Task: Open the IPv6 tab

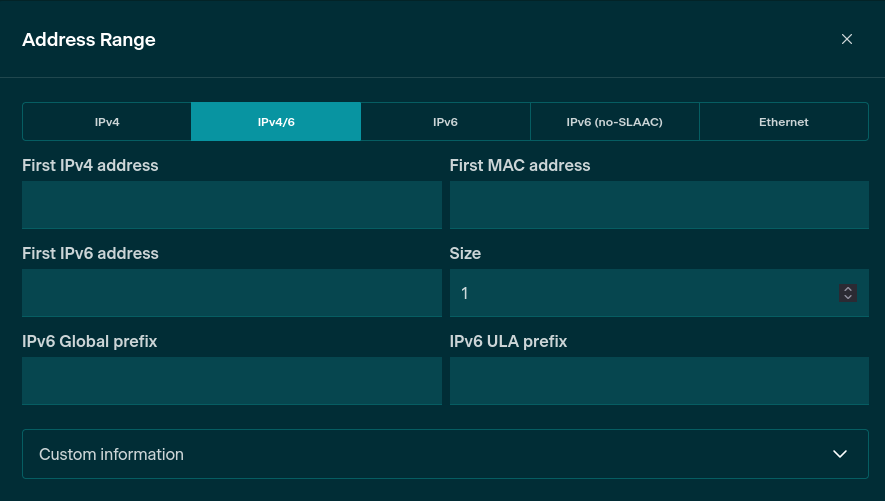Action: click(445, 122)
